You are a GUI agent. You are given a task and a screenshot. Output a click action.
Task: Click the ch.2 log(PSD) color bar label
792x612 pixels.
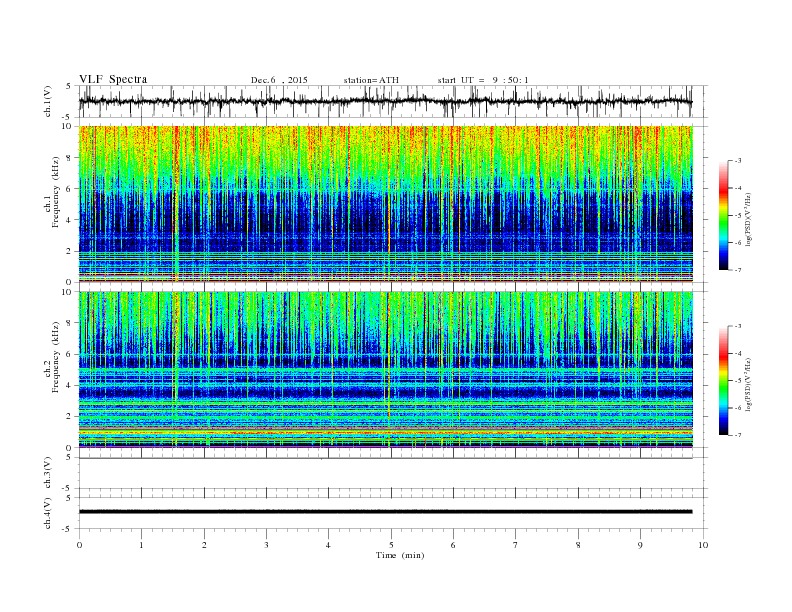(748, 384)
